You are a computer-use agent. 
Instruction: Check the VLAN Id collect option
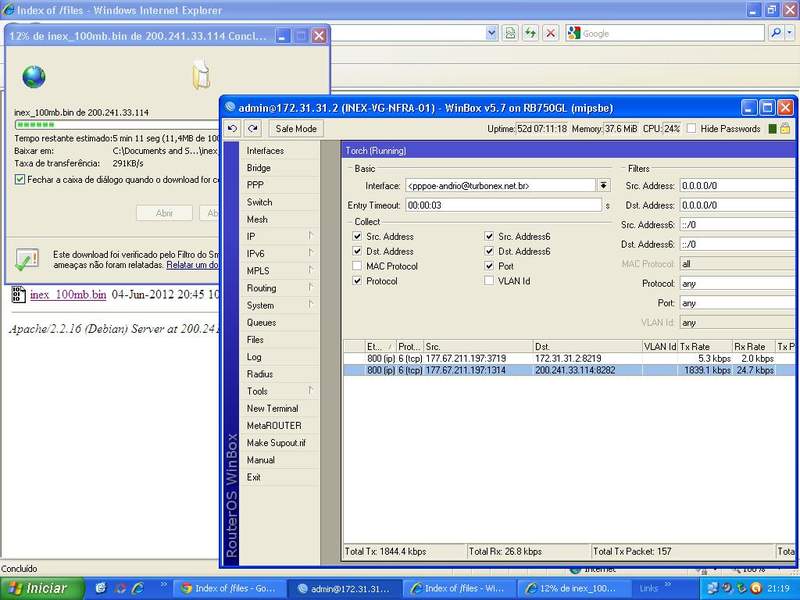[x=489, y=281]
